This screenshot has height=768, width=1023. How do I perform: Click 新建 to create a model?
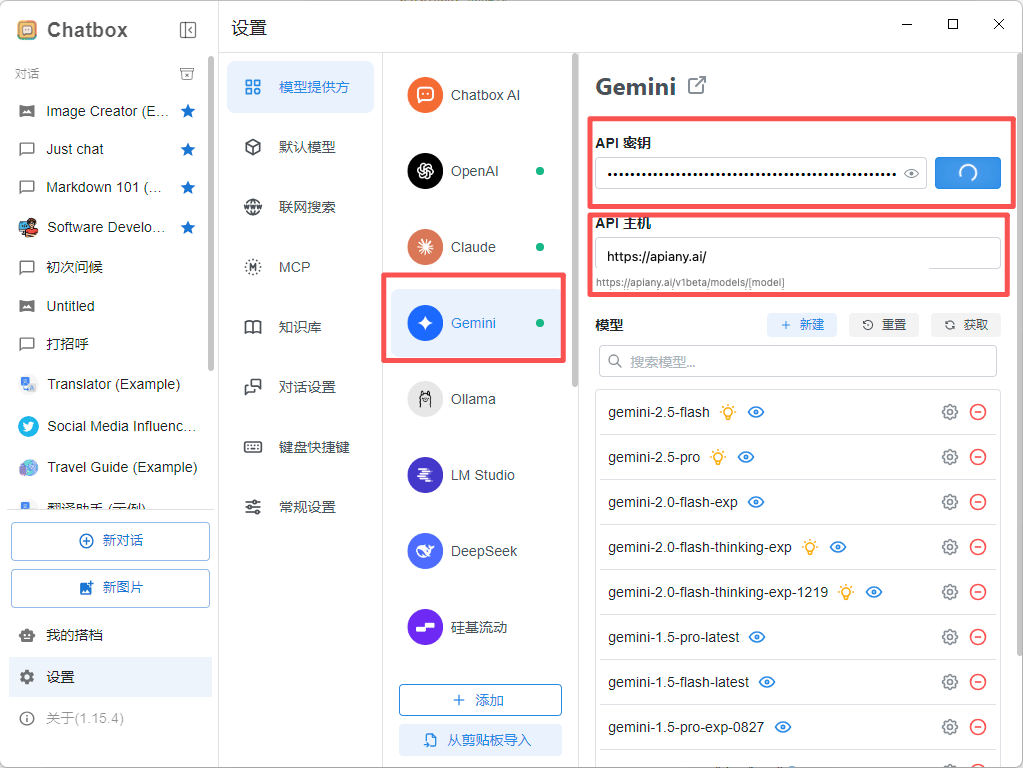(x=802, y=325)
